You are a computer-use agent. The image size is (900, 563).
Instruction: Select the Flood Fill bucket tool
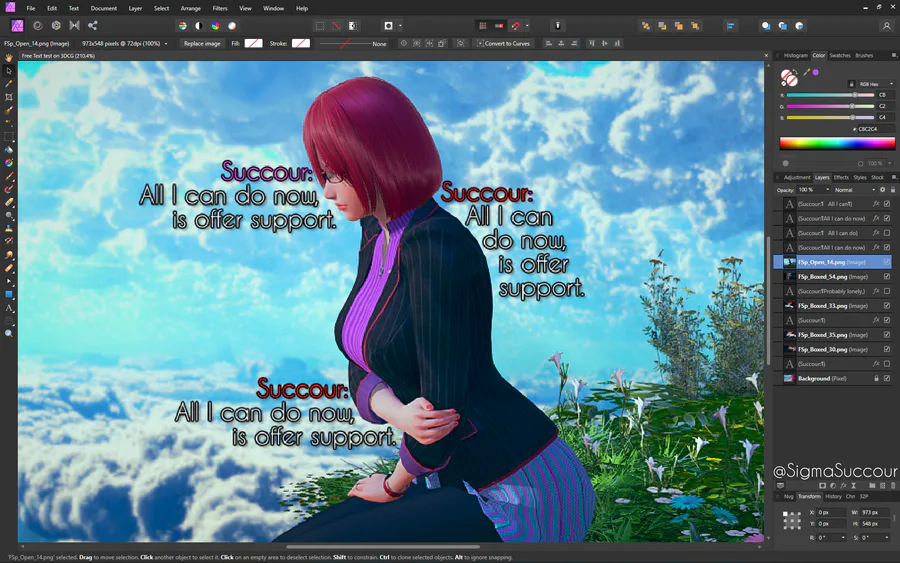[9, 150]
